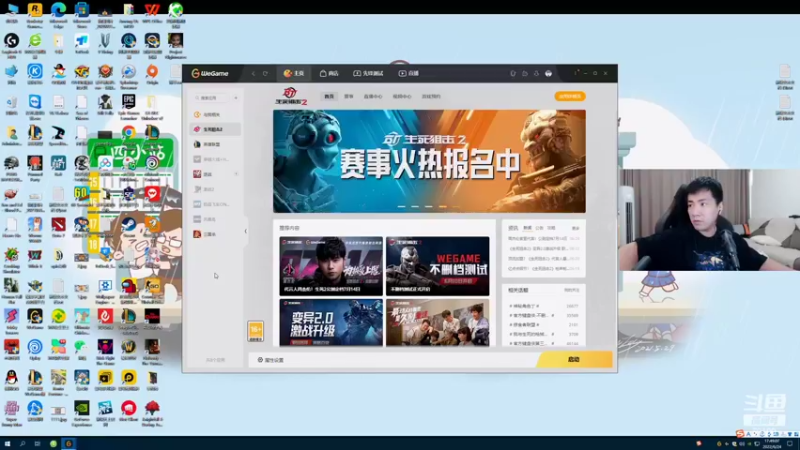
Task: Click the orange pill button at the page's top right
Action: (x=570, y=96)
